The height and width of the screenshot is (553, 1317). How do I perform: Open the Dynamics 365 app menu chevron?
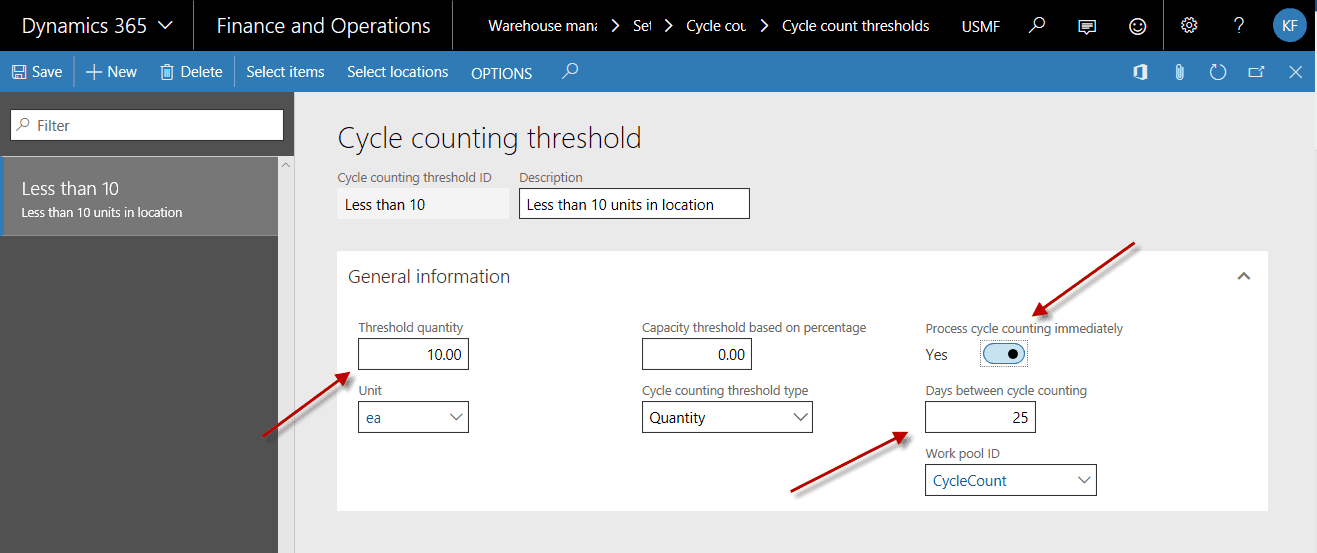166,27
